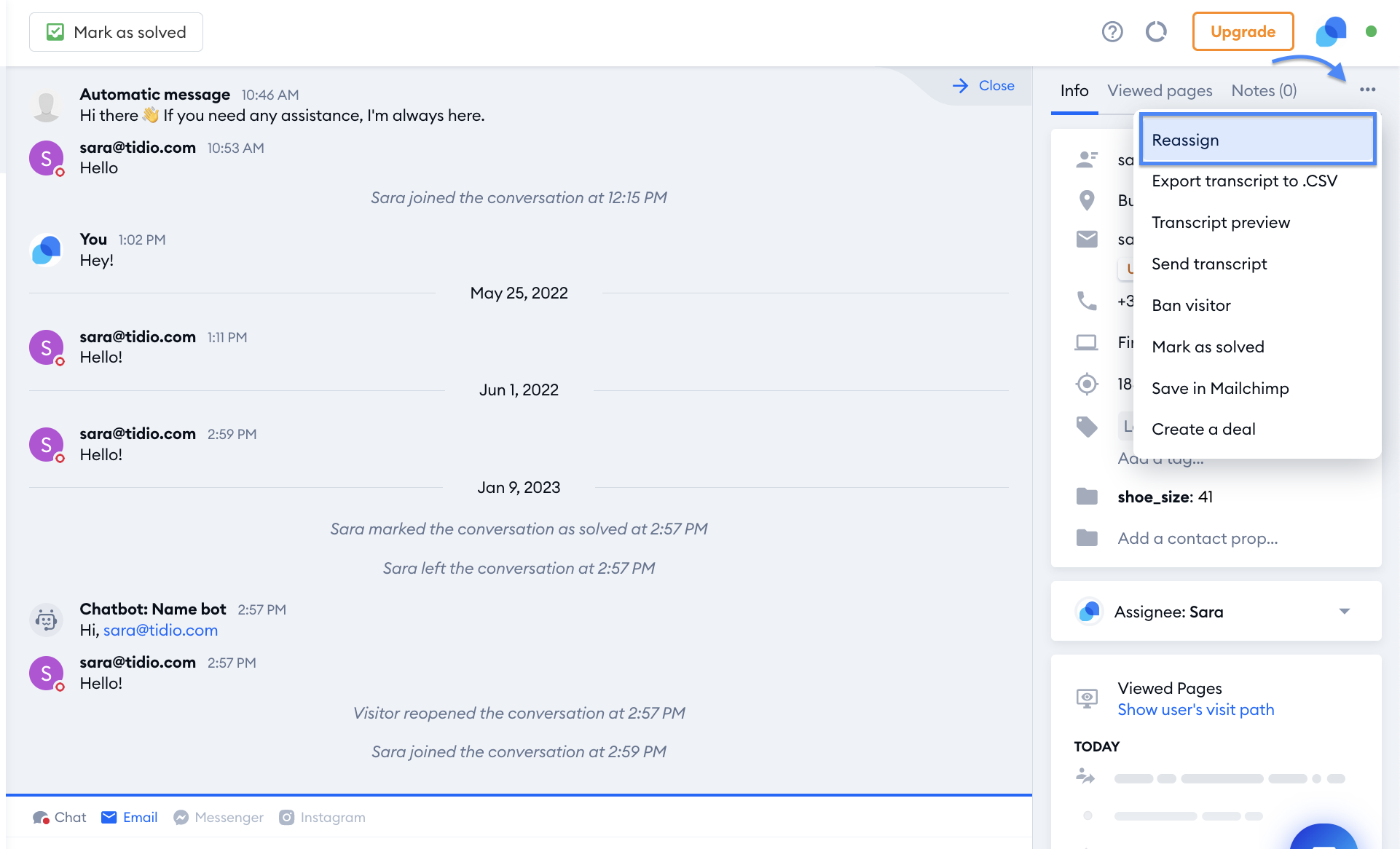Click the sara@tidio.com link in chatbot message
Image resolution: width=1400 pixels, height=849 pixels.
tap(160, 631)
